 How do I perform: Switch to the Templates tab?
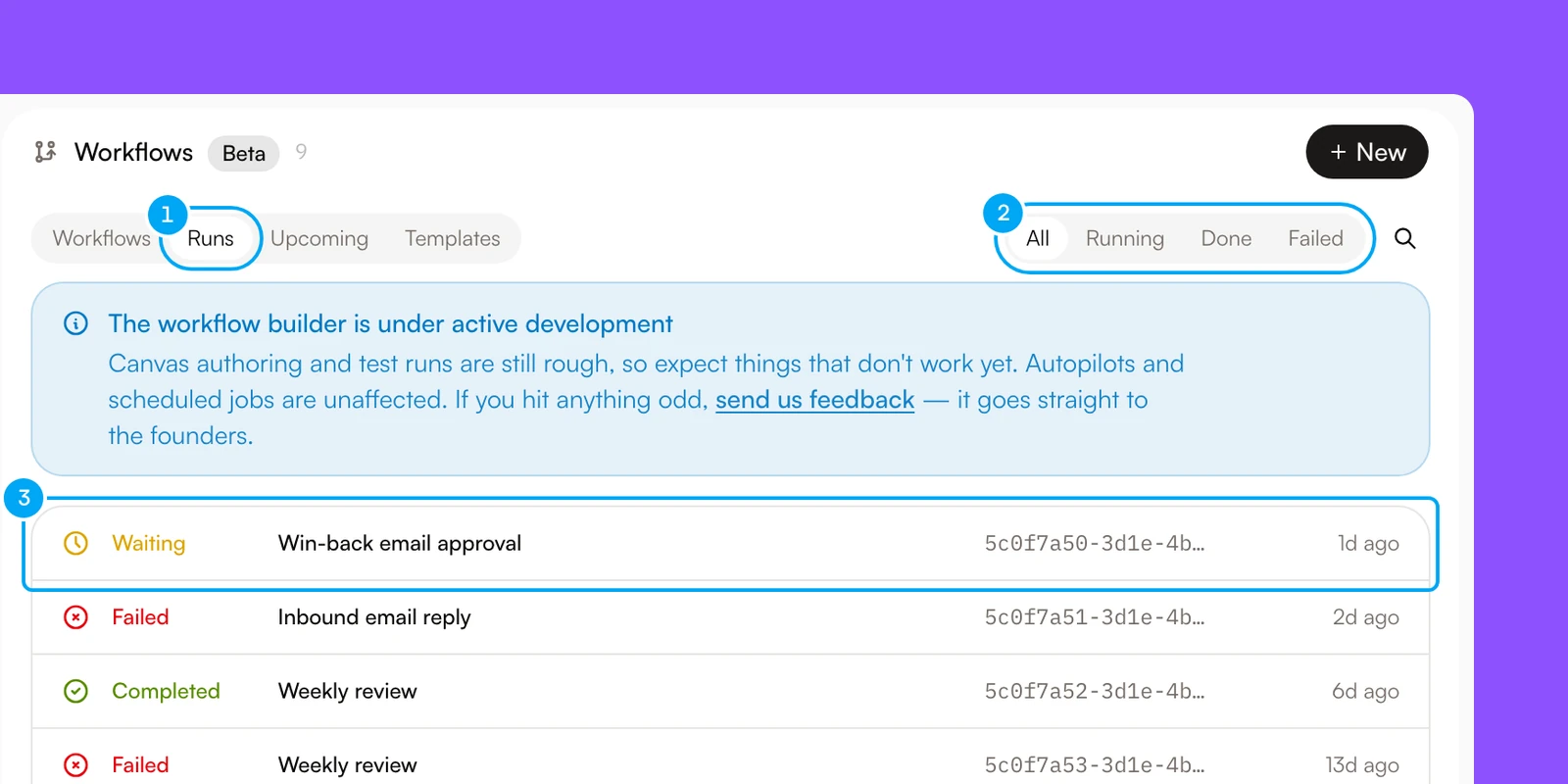coord(453,238)
